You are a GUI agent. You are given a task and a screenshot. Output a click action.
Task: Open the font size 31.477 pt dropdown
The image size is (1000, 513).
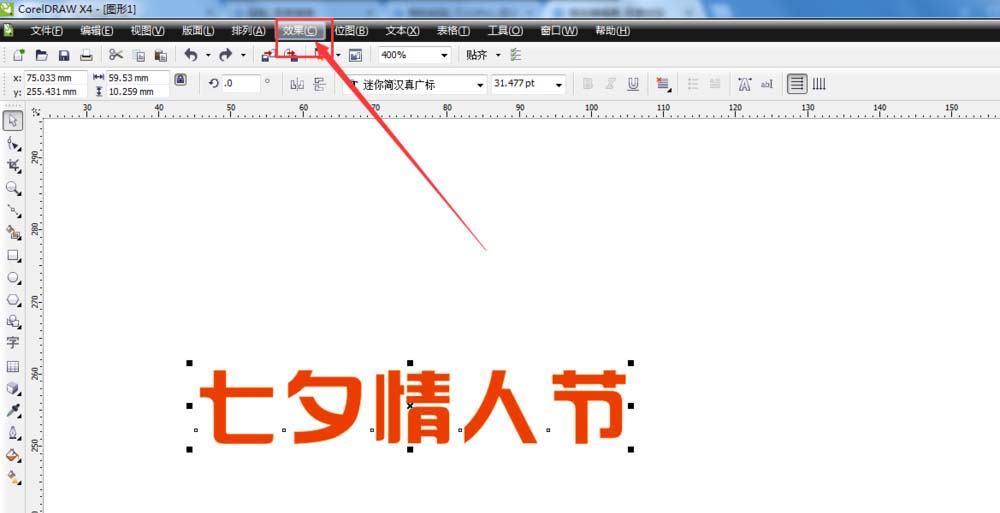pyautogui.click(x=561, y=85)
